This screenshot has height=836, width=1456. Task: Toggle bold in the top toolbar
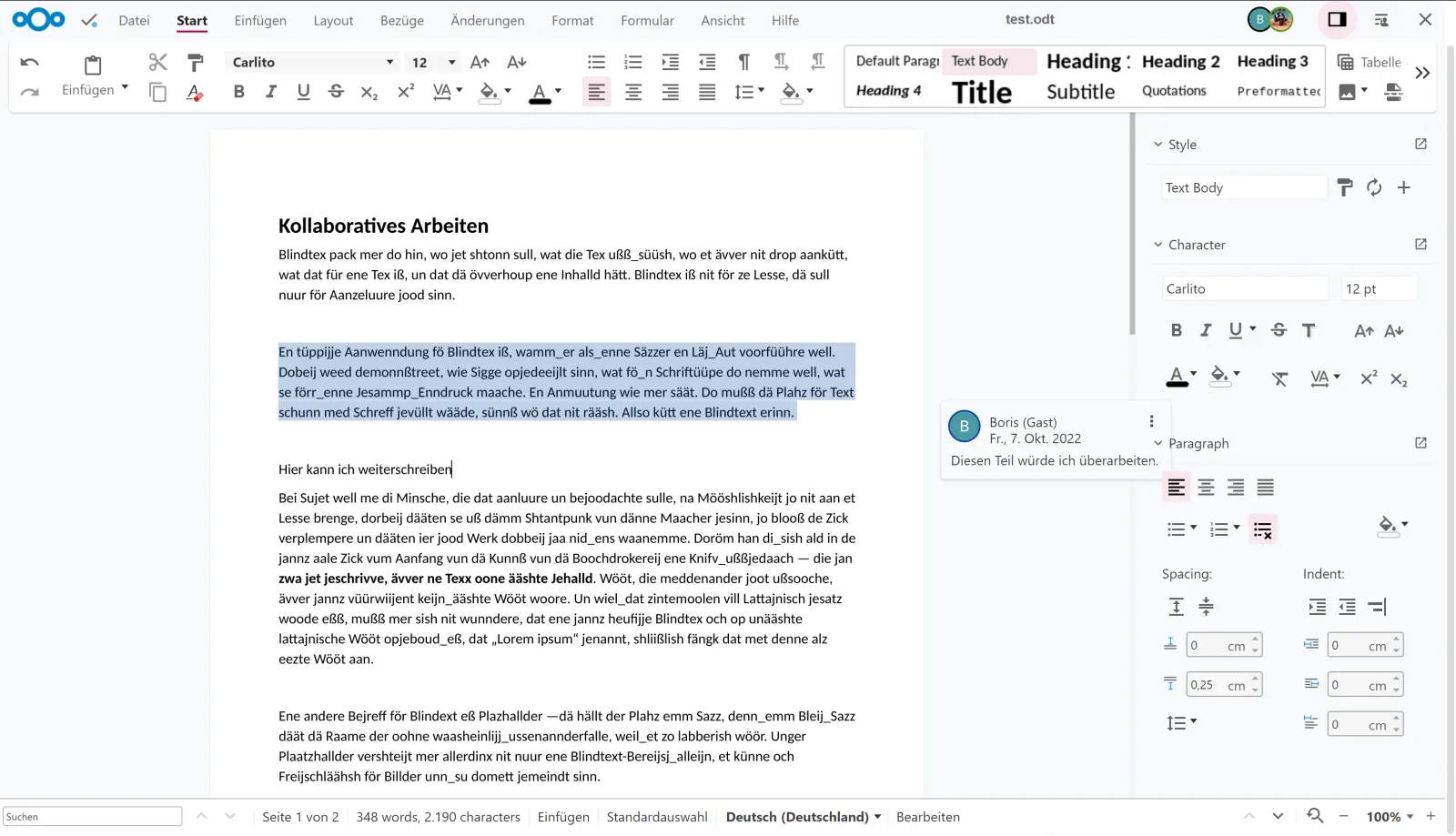[238, 91]
